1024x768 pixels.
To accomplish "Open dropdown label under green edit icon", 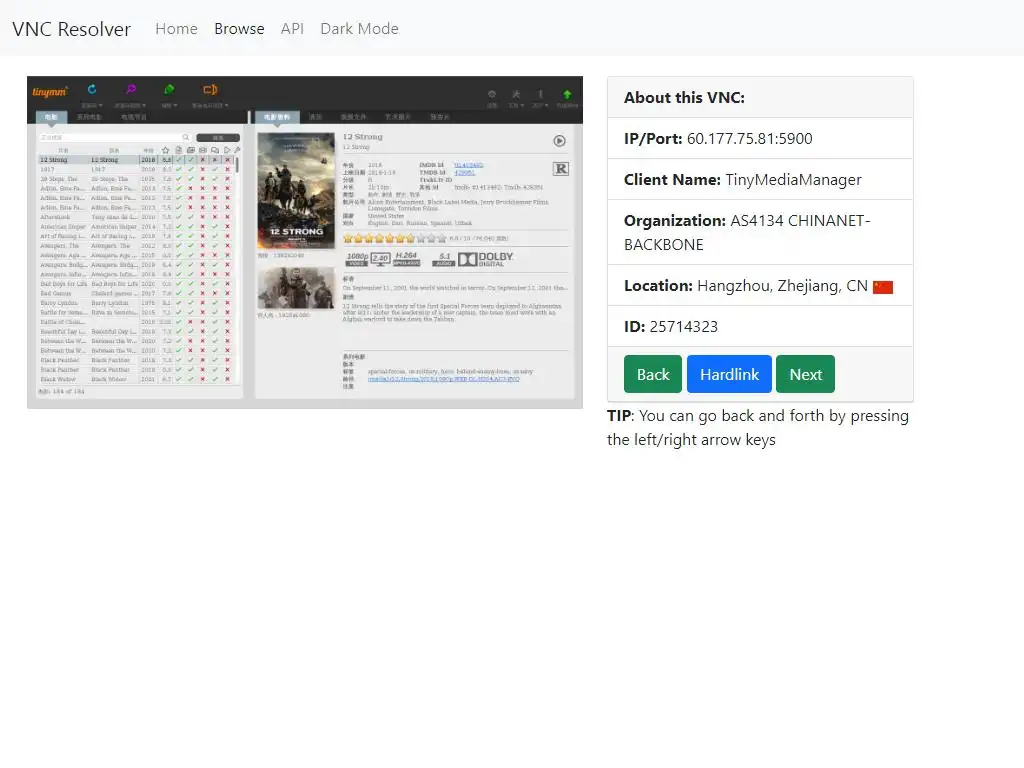I will coord(169,105).
